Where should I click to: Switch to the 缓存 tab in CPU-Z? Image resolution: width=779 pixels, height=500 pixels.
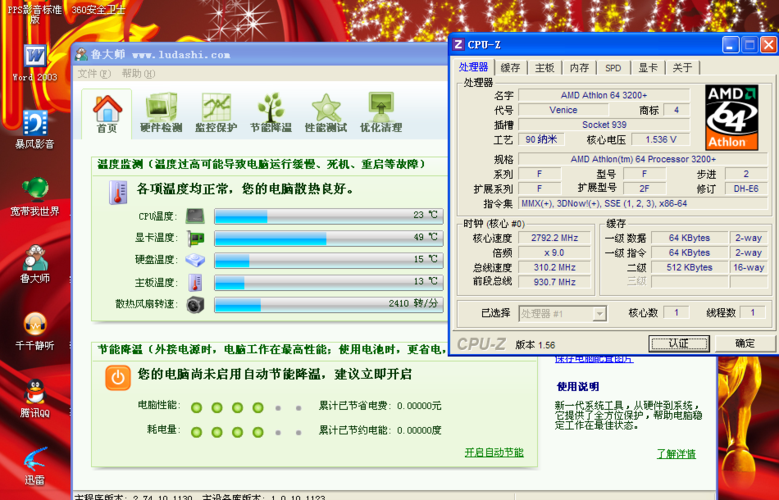pos(510,68)
